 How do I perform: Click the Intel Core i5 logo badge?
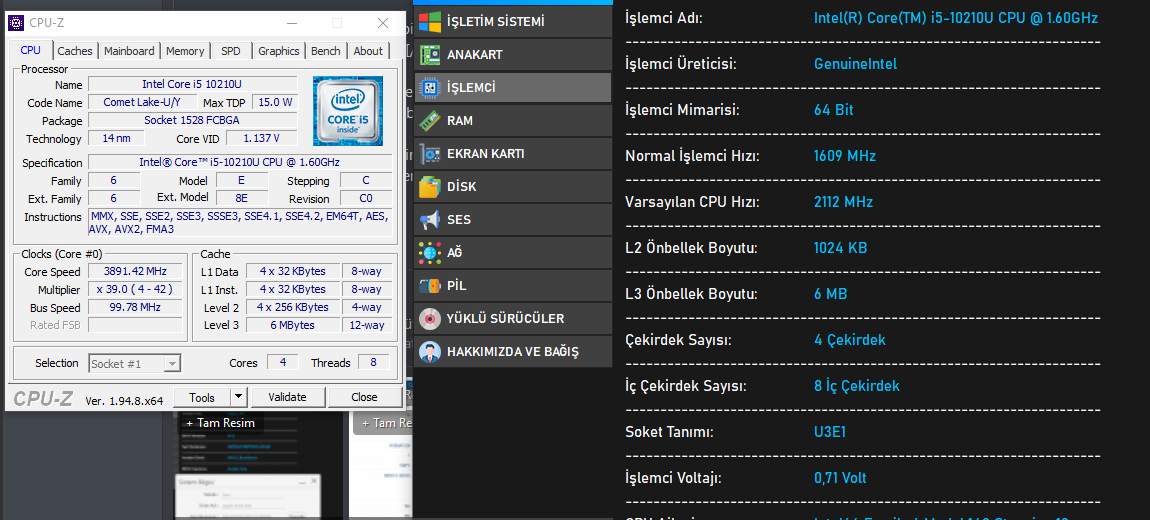[x=347, y=110]
